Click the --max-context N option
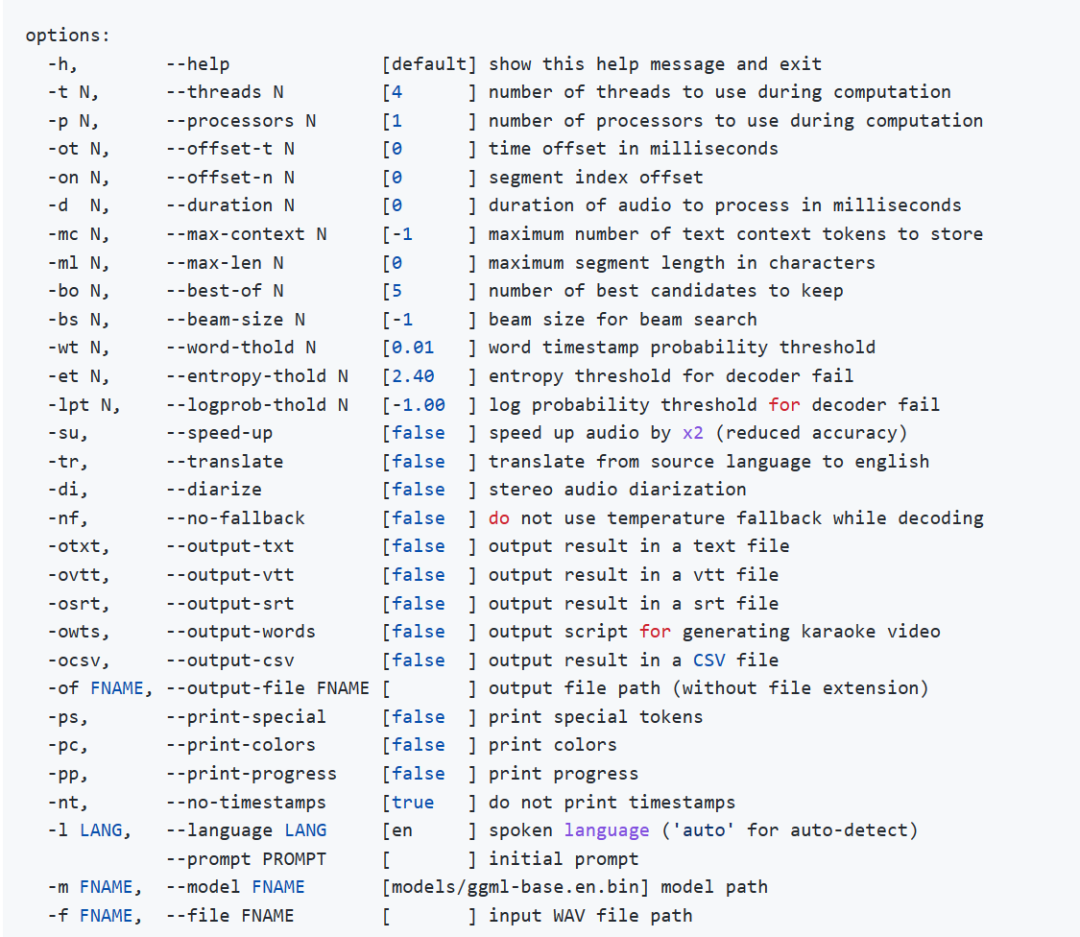Viewport: 1080px width, 937px height. pyautogui.click(x=246, y=234)
